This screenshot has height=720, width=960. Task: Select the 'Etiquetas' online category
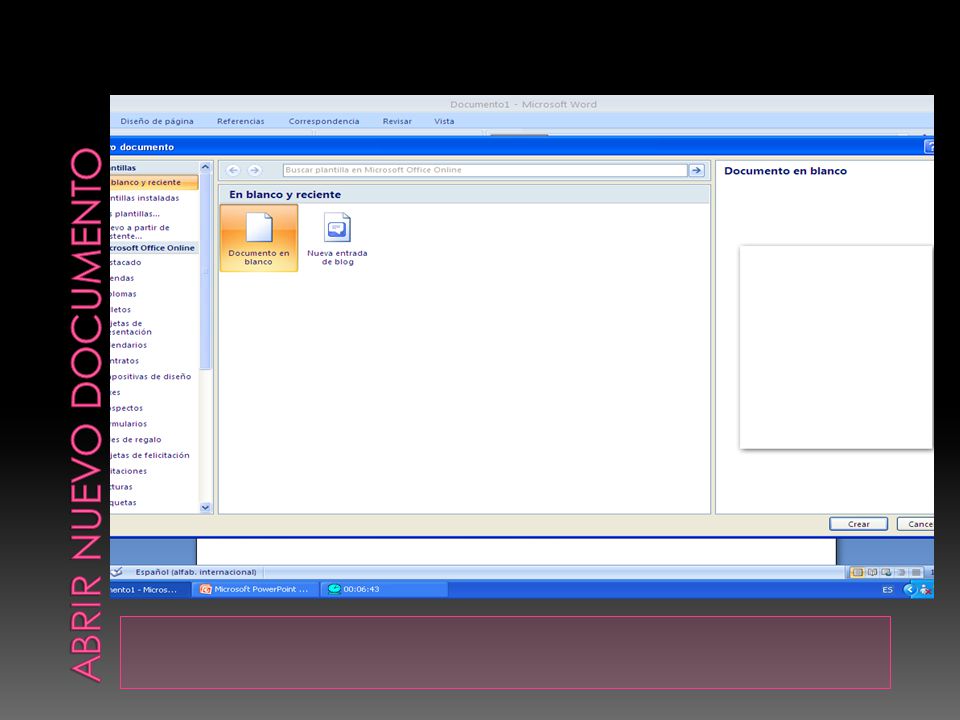pos(123,503)
